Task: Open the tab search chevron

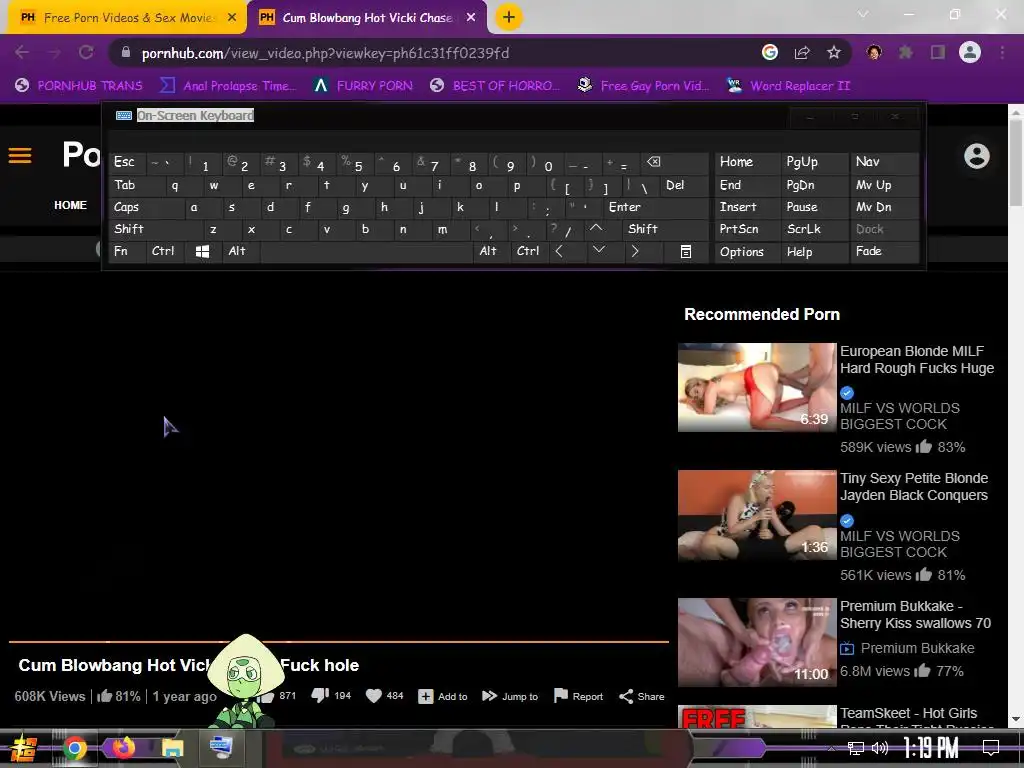Action: coord(863,14)
